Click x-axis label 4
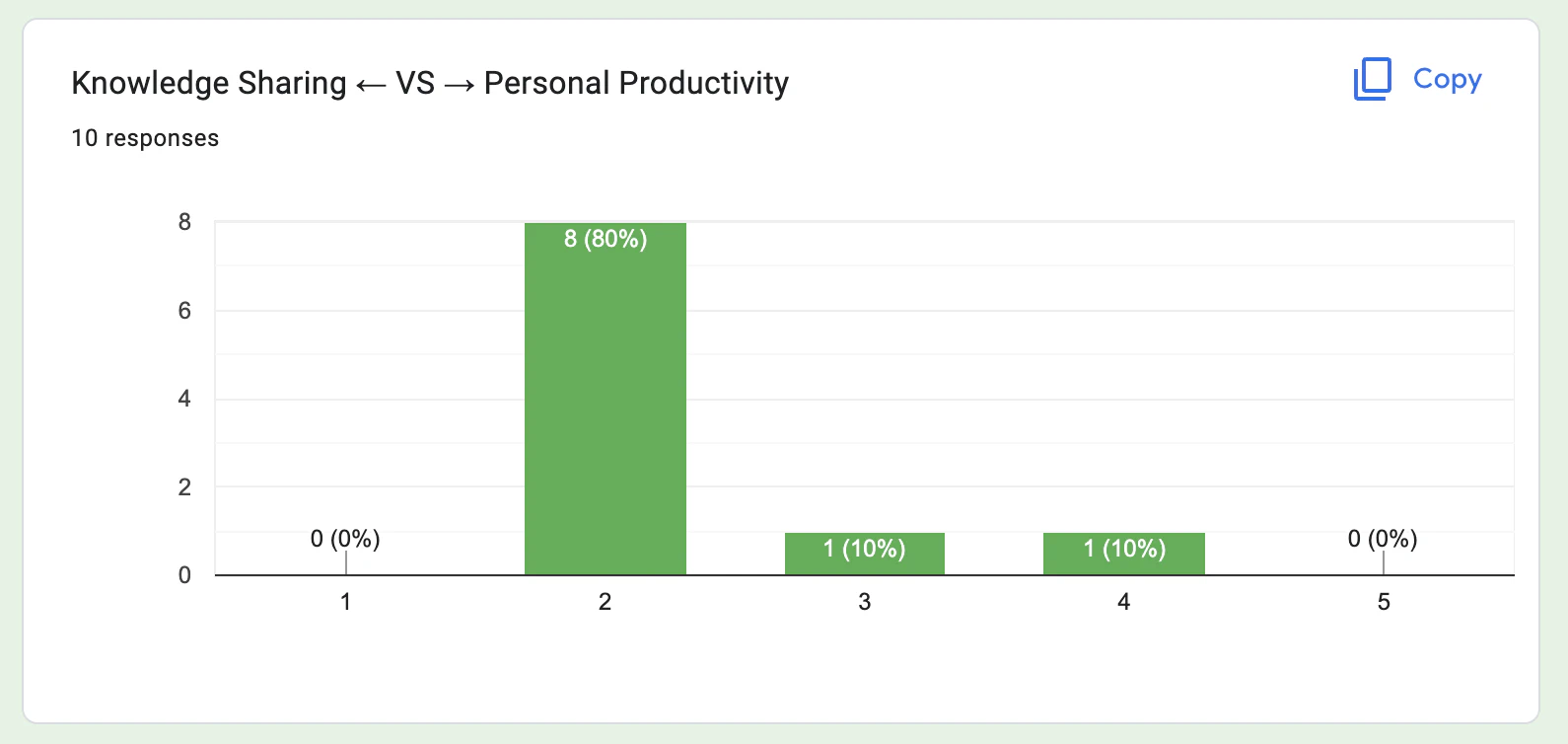1568x744 pixels. pyautogui.click(x=1124, y=602)
